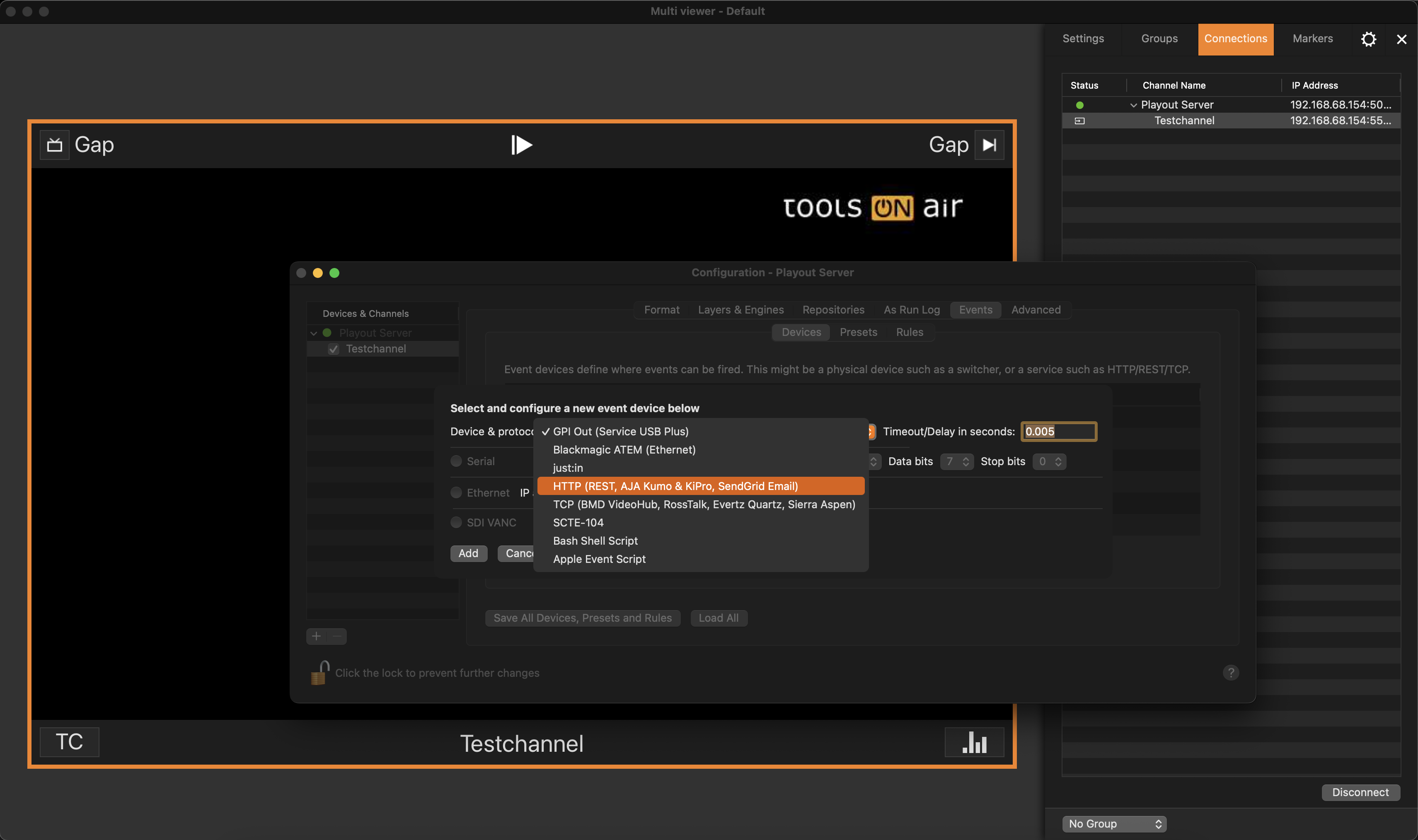This screenshot has height=840, width=1418.
Task: Click the Timeout/Delay seconds field
Action: pyautogui.click(x=1058, y=431)
